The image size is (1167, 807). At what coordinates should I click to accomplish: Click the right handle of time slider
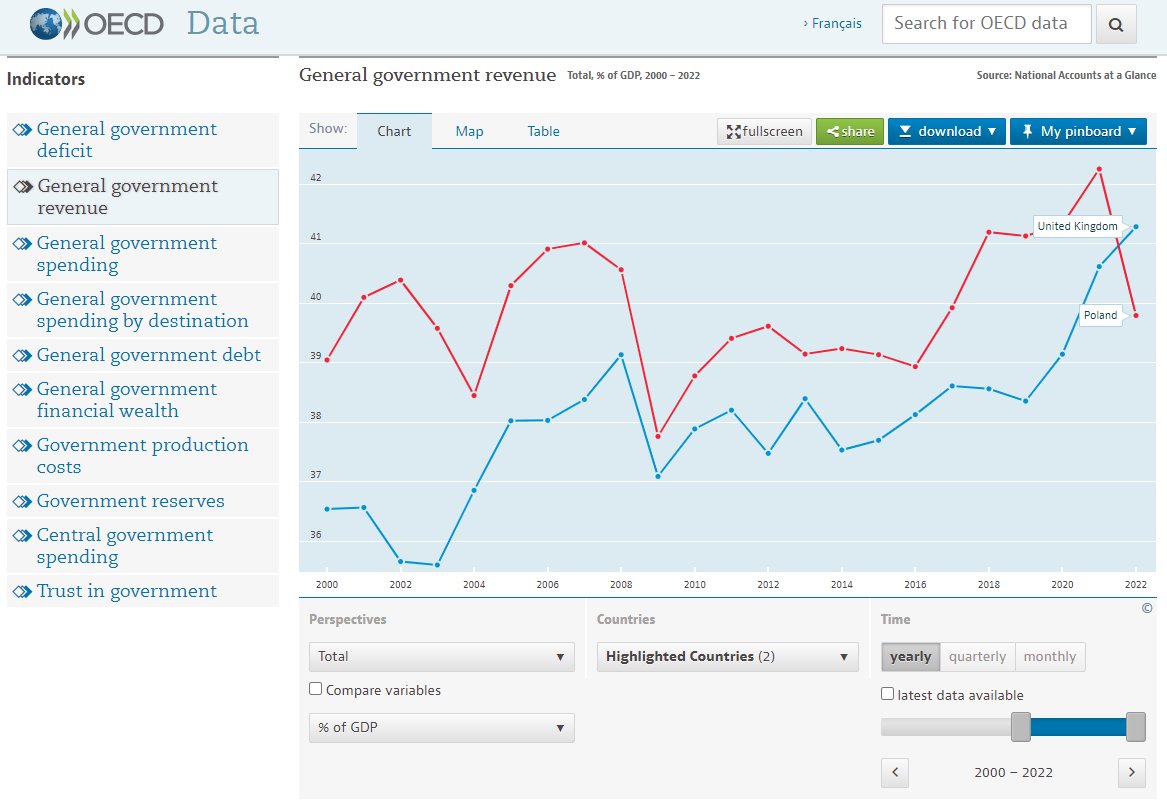tap(1136, 727)
